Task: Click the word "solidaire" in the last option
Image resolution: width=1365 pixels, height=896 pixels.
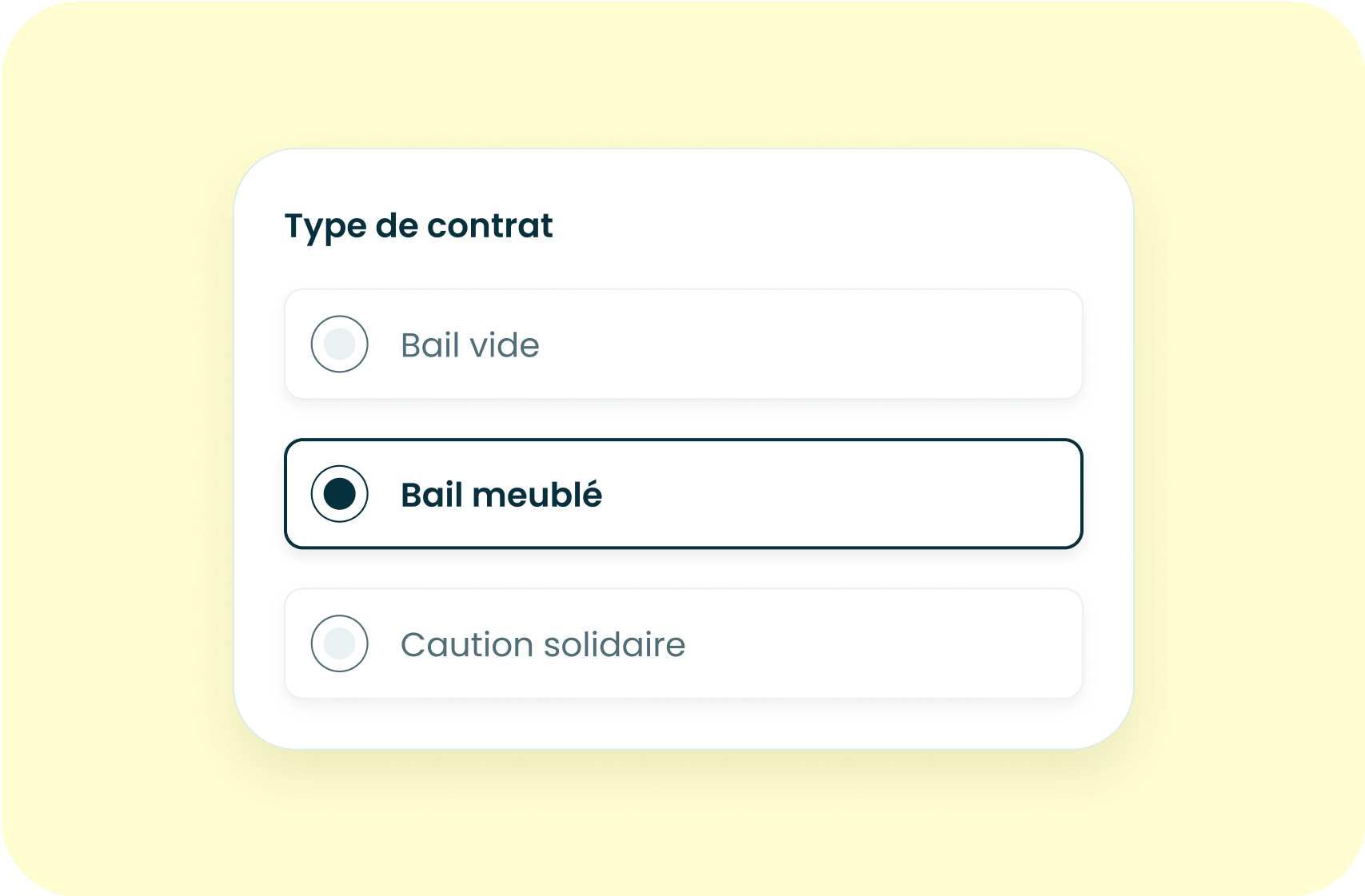Action: 614,644
